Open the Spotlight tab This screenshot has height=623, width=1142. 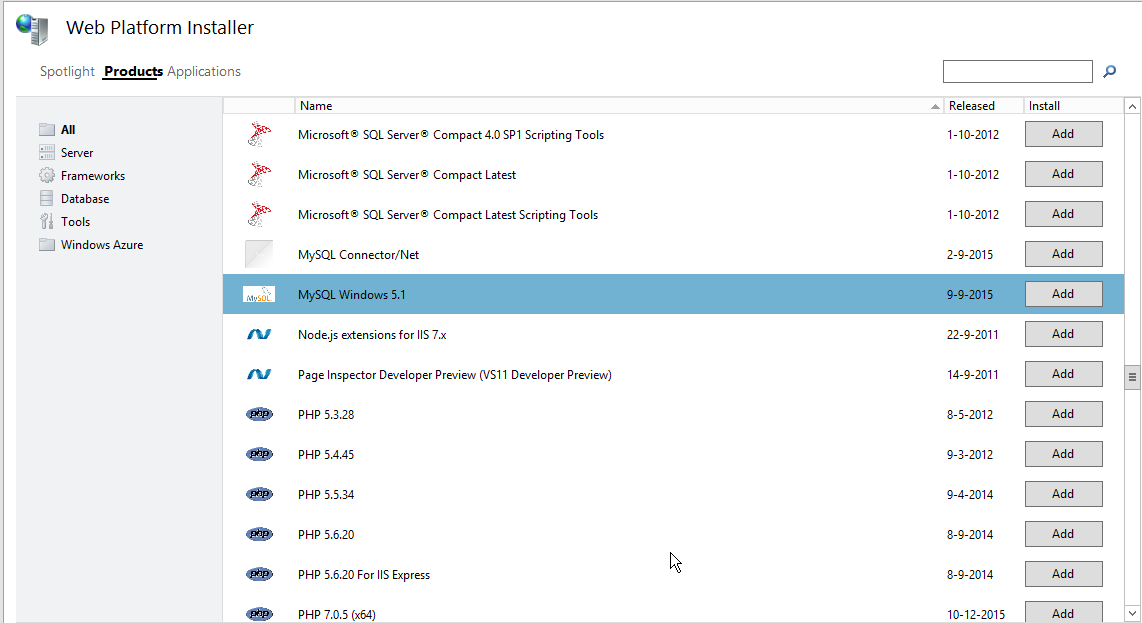pyautogui.click(x=67, y=71)
